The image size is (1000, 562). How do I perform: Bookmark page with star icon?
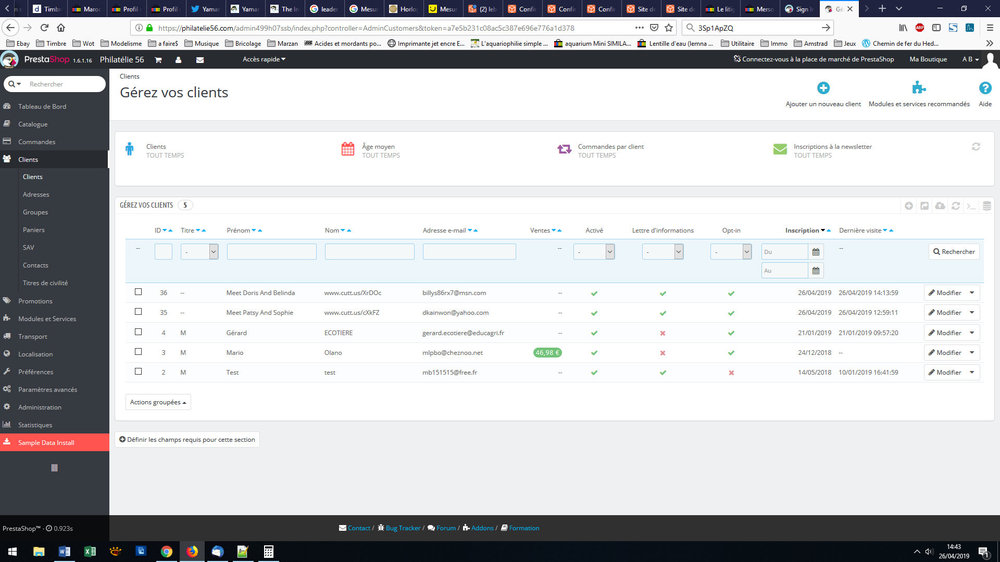click(668, 28)
